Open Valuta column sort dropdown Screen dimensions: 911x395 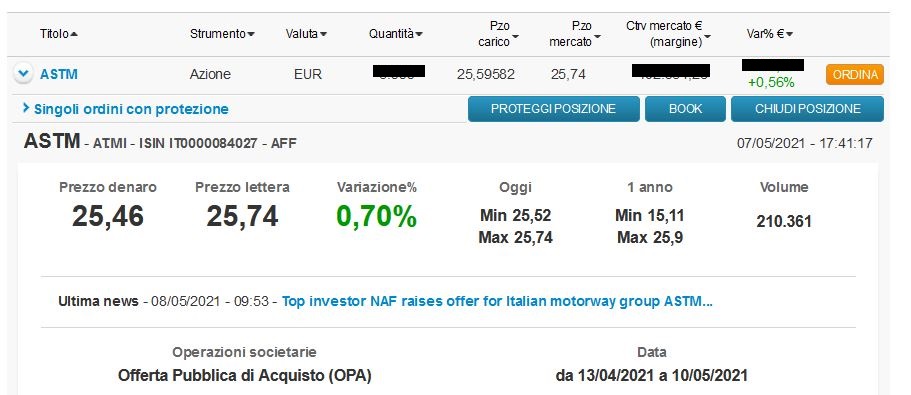tap(324, 35)
